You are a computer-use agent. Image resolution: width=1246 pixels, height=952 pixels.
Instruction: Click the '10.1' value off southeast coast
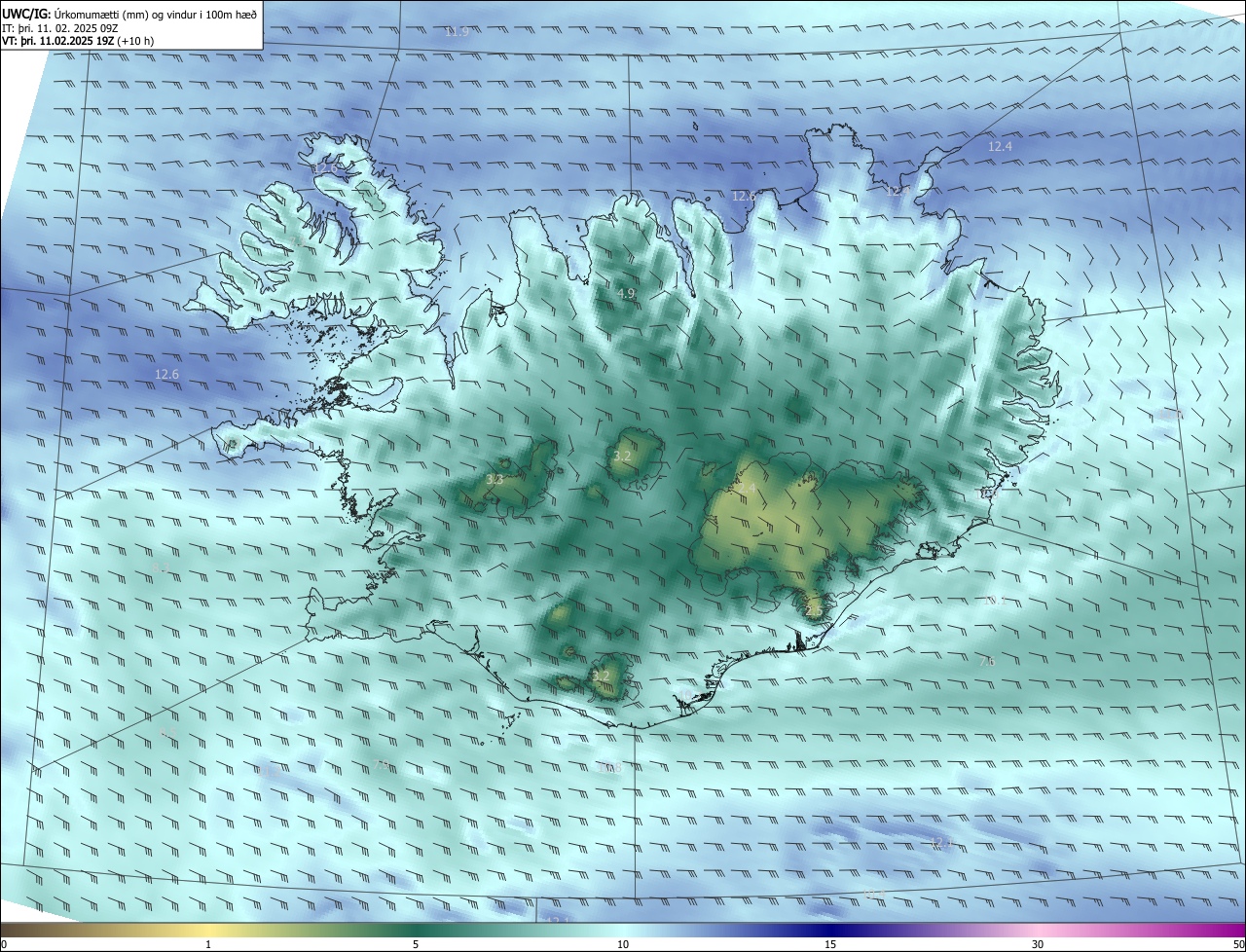pyautogui.click(x=994, y=601)
